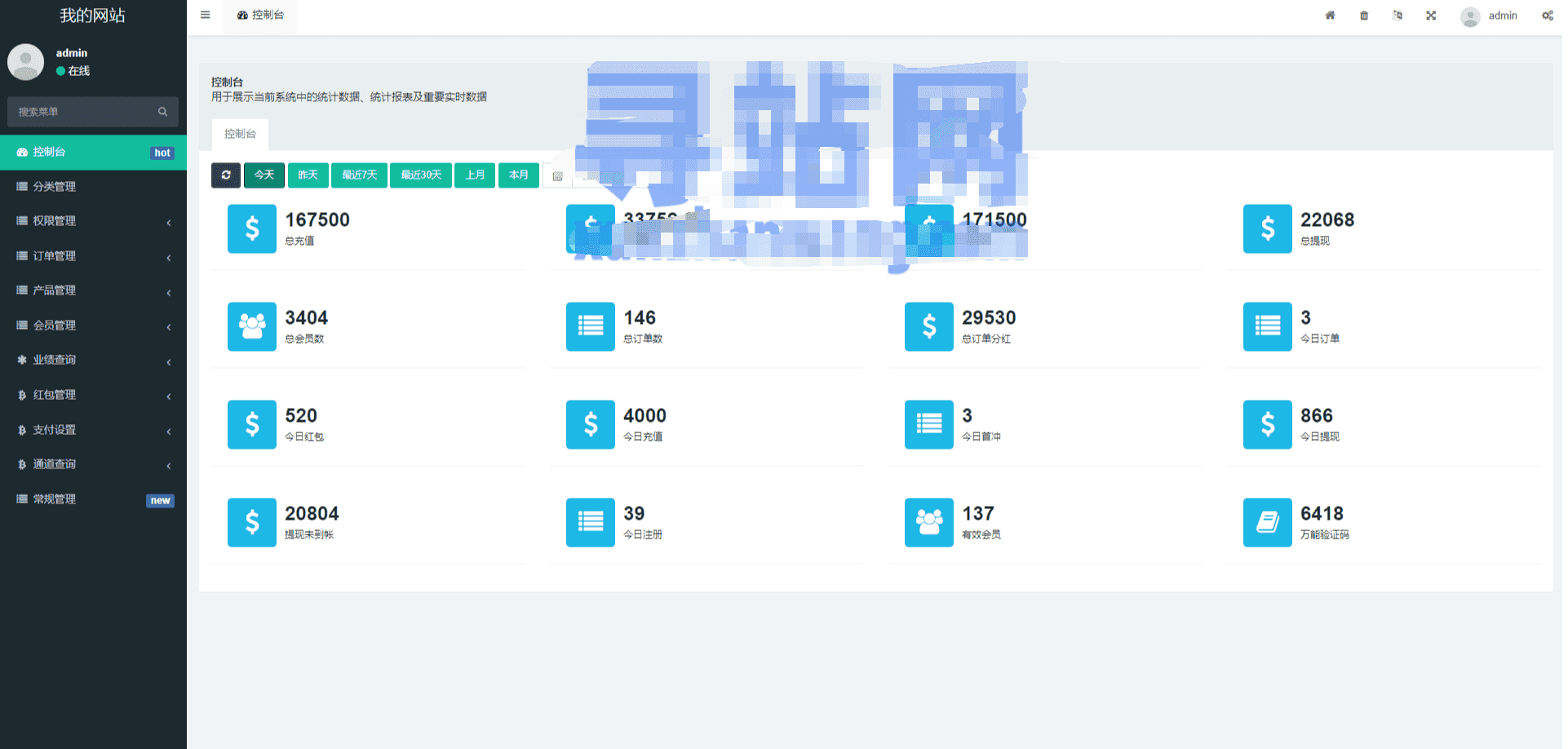Click the trash clear-cache icon
The width and height of the screenshot is (1568, 749).
[1364, 16]
